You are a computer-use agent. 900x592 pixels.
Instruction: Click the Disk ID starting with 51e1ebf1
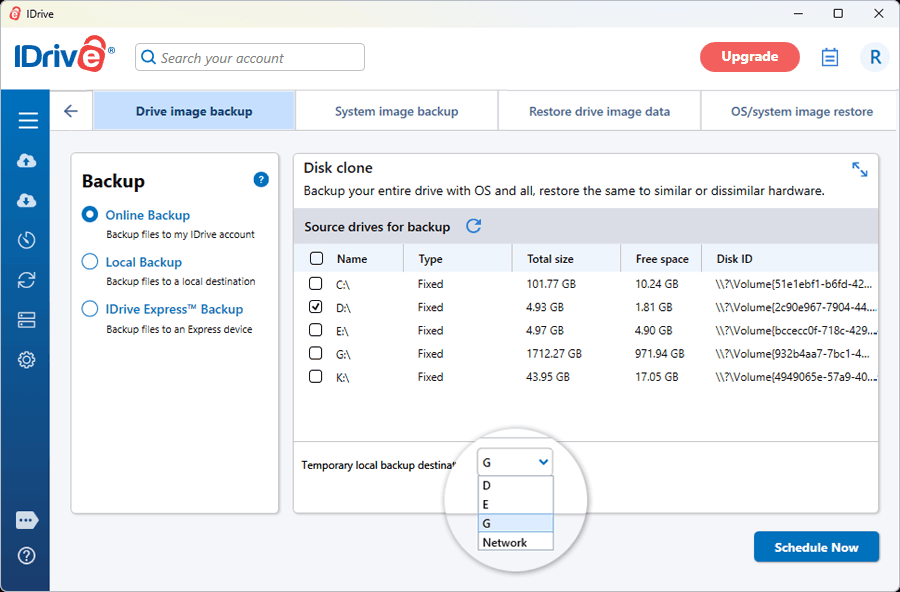pos(794,284)
